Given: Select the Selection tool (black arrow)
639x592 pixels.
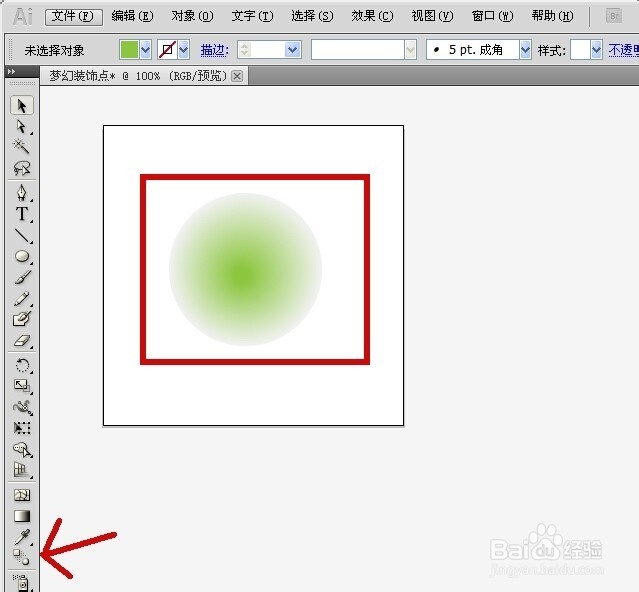Looking at the screenshot, I should pos(22,106).
